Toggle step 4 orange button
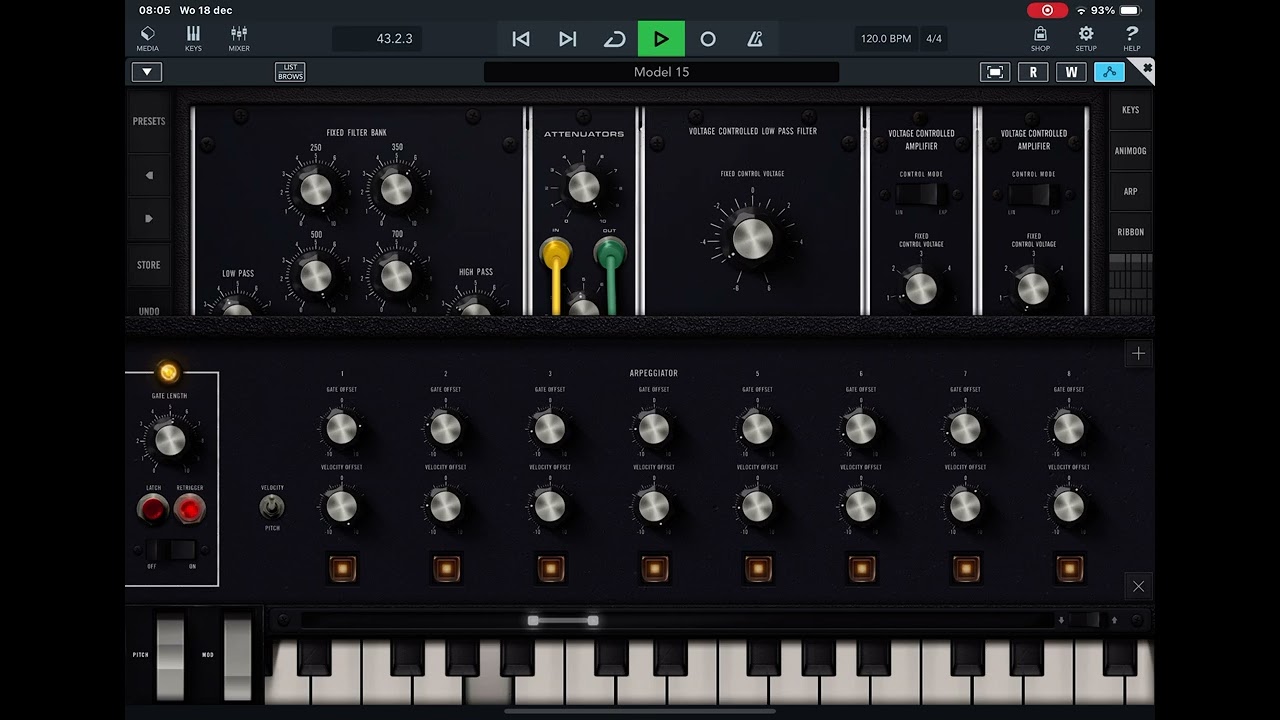The width and height of the screenshot is (1280, 720). (654, 569)
